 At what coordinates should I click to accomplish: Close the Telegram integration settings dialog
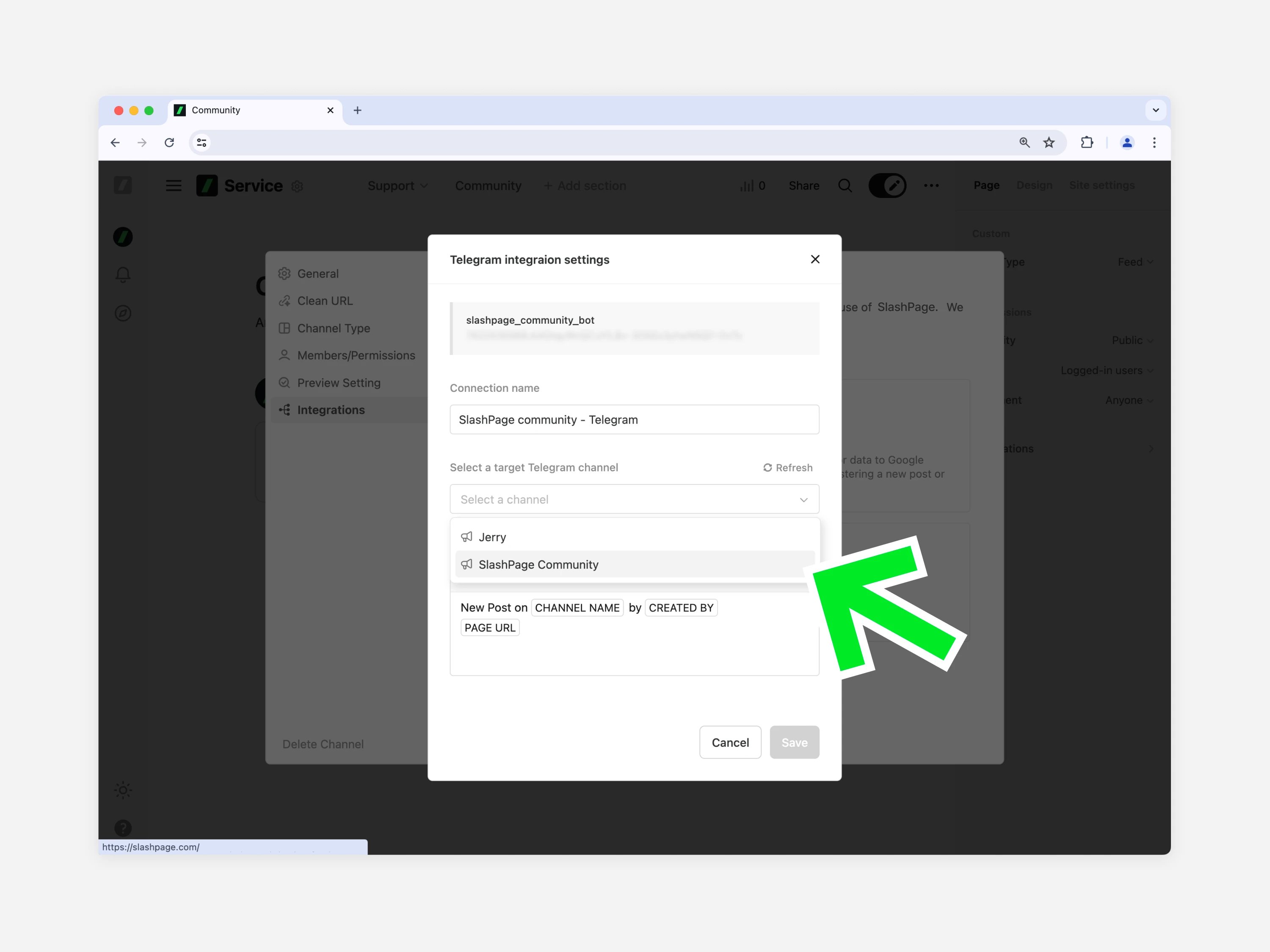(815, 259)
